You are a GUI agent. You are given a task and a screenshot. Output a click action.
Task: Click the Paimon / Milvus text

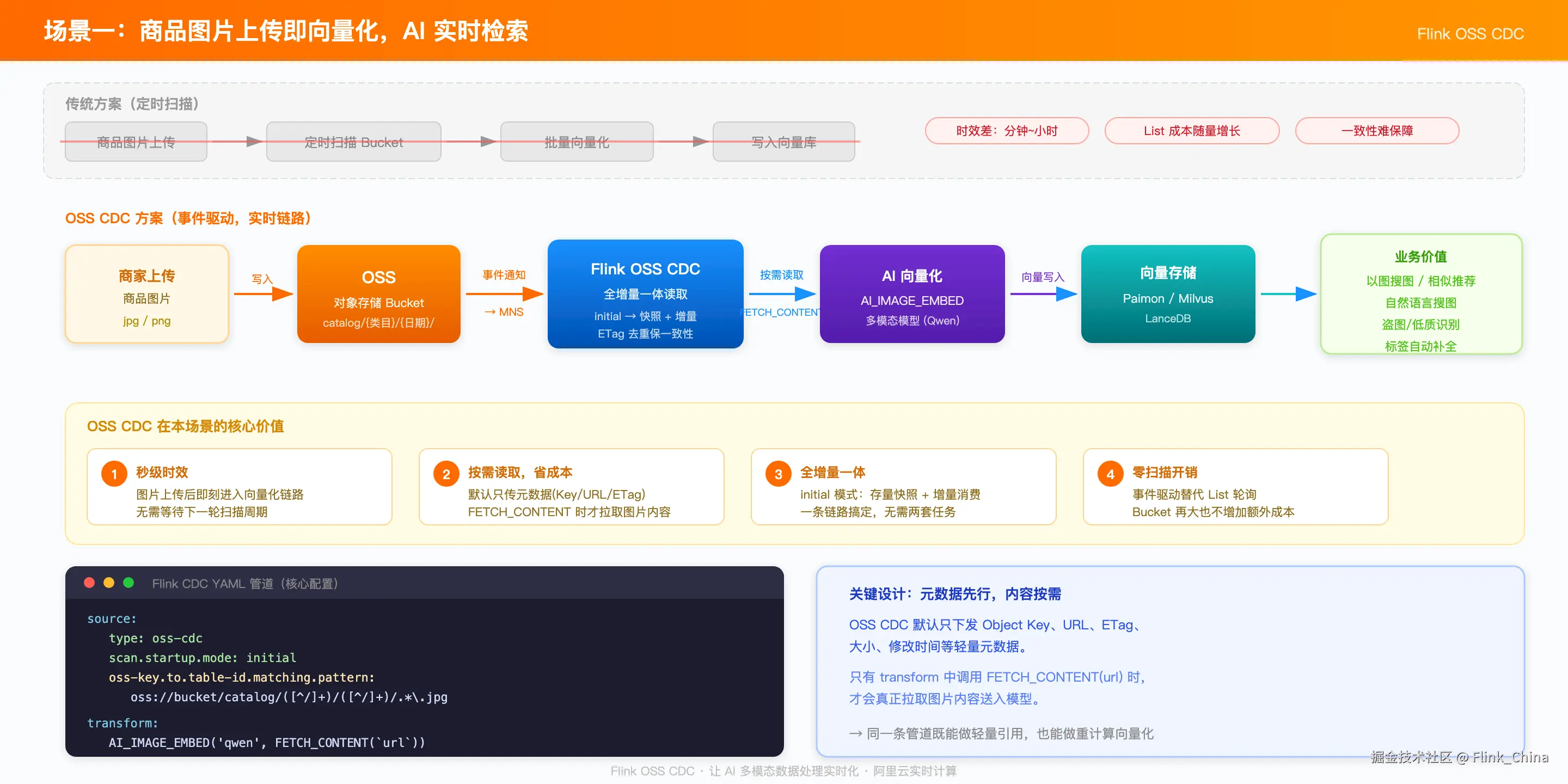[1167, 298]
